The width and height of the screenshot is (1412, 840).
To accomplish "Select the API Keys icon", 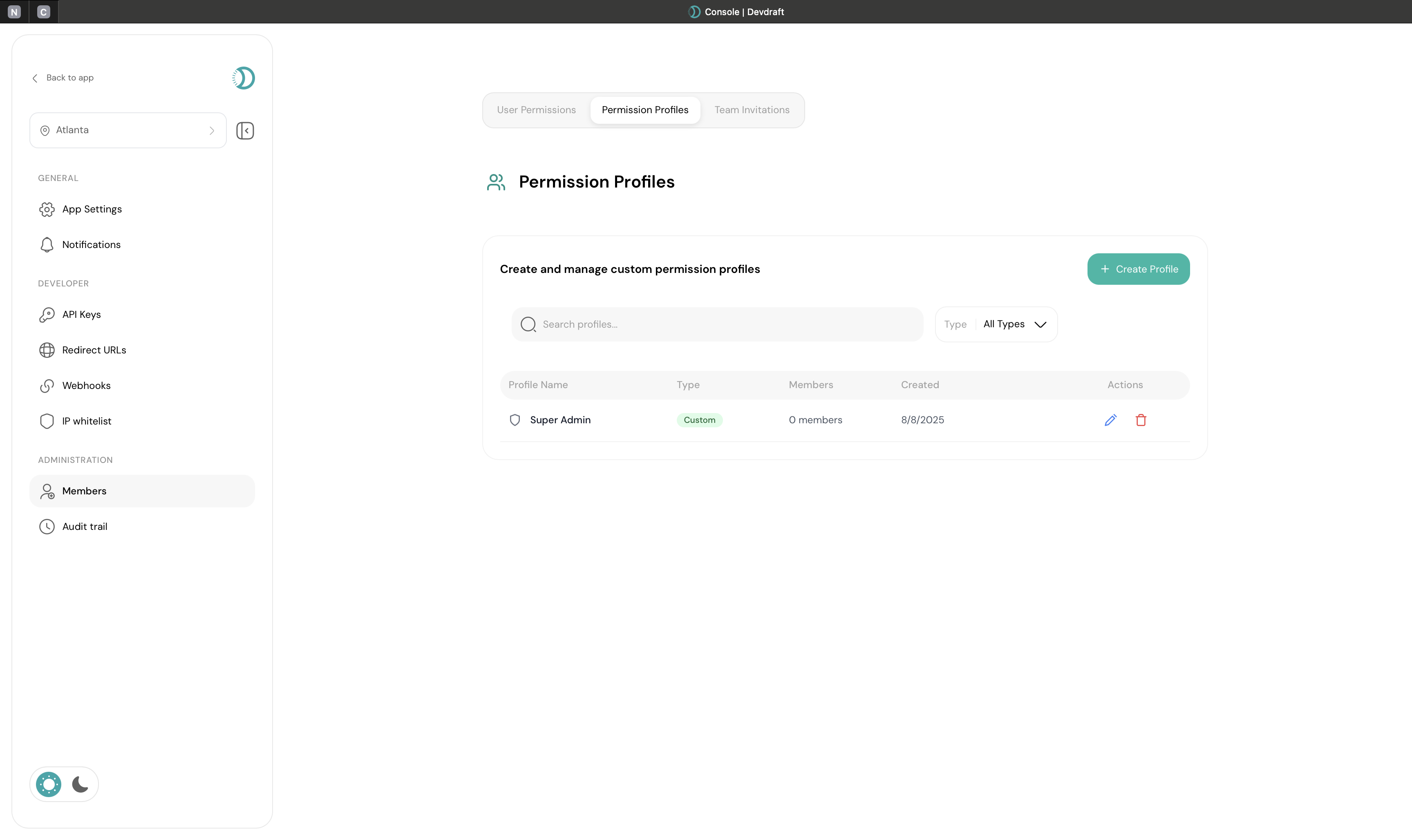I will coord(47,315).
